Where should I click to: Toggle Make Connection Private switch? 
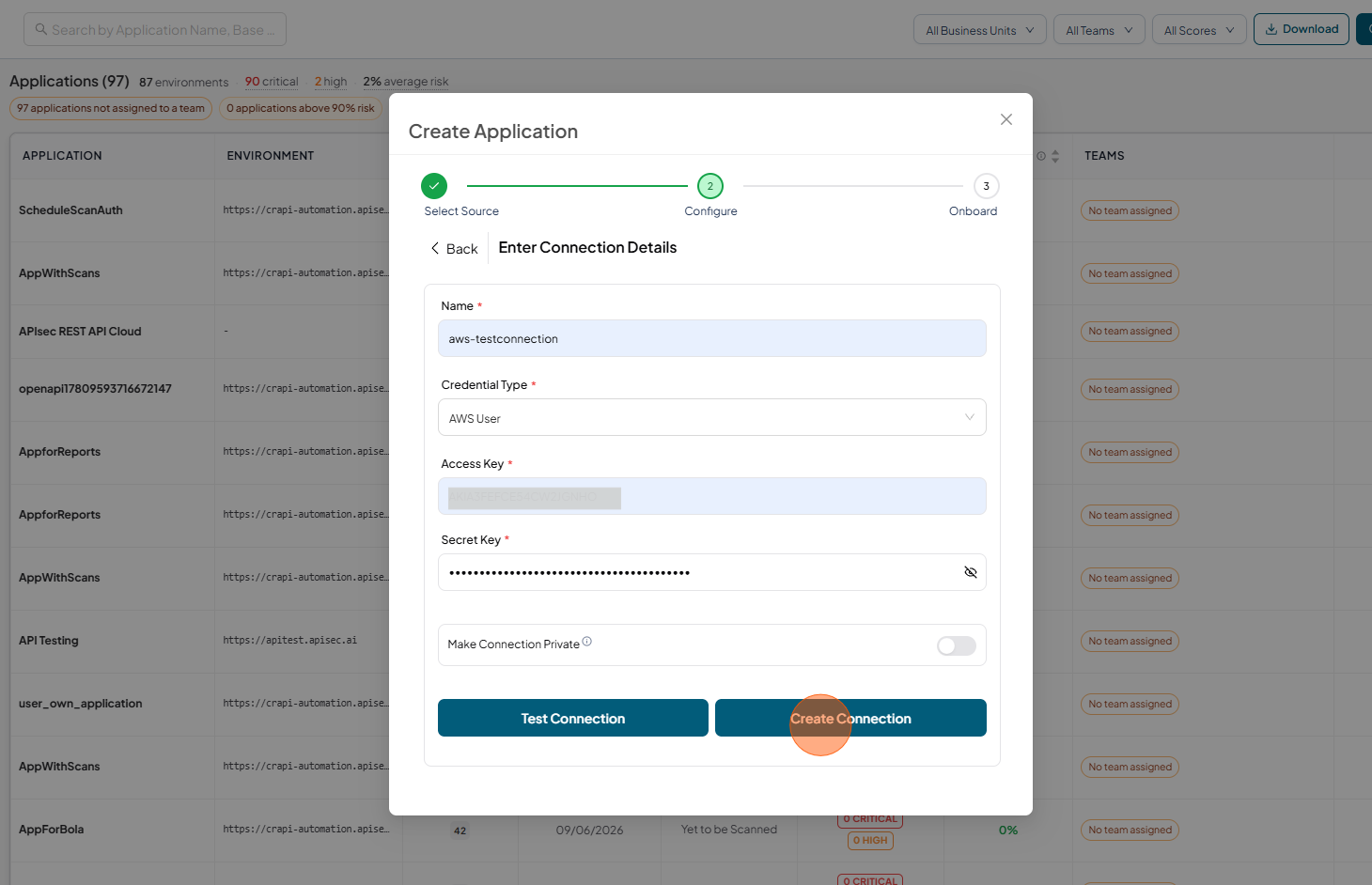coord(957,645)
